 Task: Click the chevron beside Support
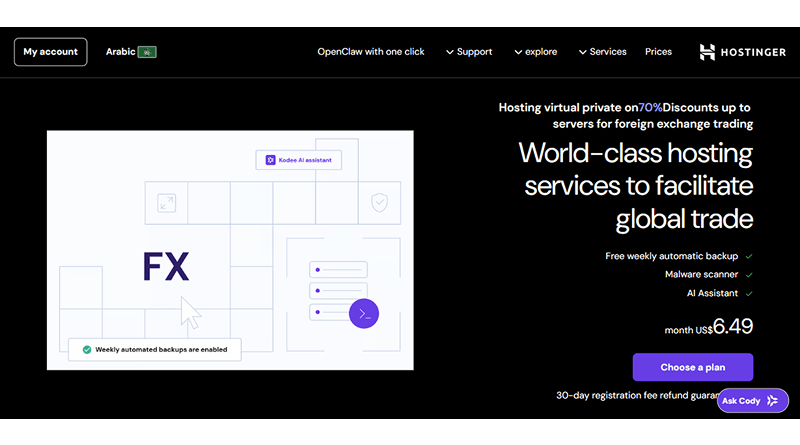point(449,52)
